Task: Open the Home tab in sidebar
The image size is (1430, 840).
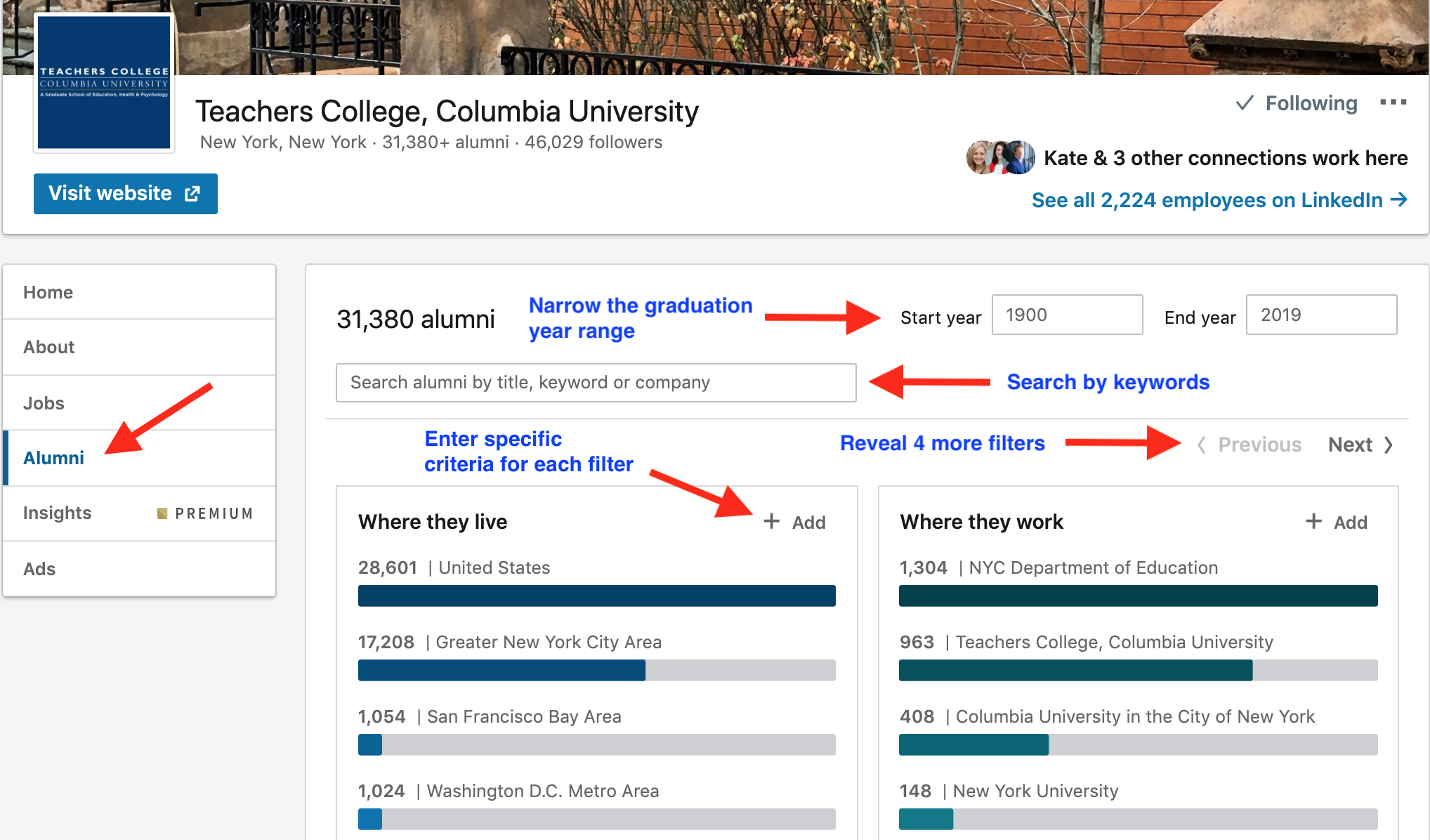Action: click(x=48, y=292)
